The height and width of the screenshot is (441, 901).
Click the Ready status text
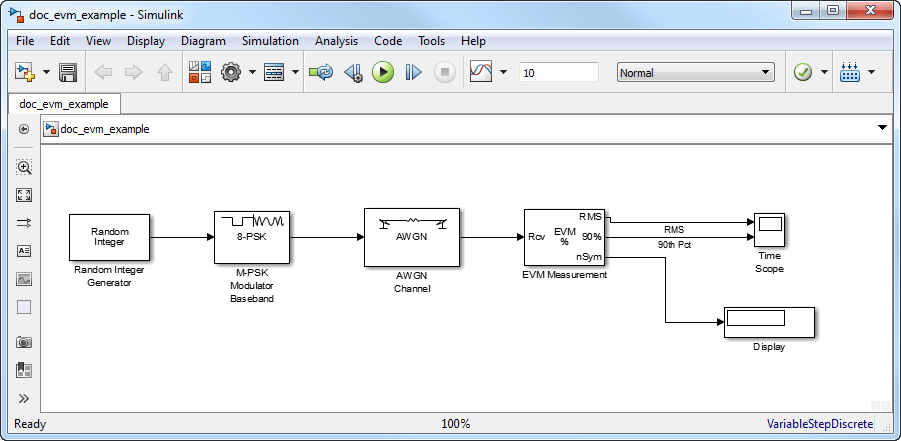[30, 424]
